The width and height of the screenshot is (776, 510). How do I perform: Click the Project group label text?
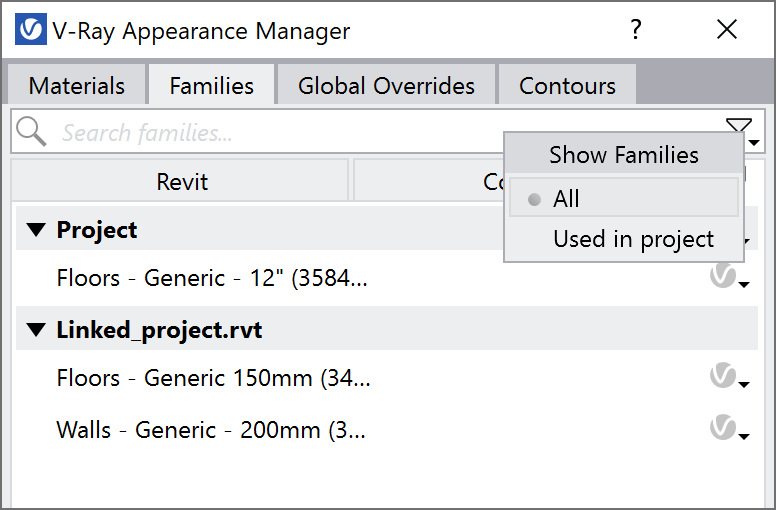pyautogui.click(x=97, y=230)
